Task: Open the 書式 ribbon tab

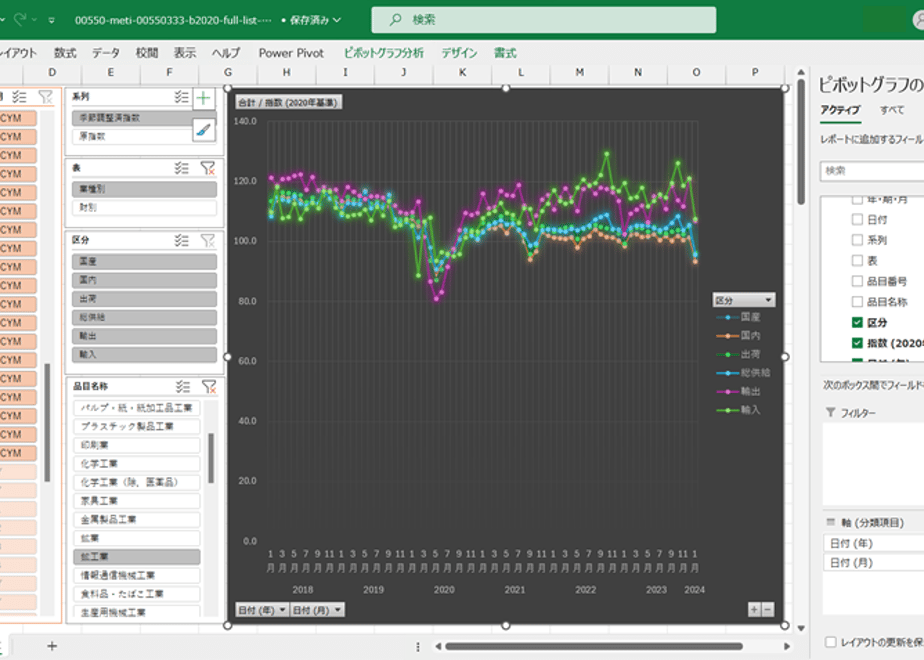Action: [505, 53]
